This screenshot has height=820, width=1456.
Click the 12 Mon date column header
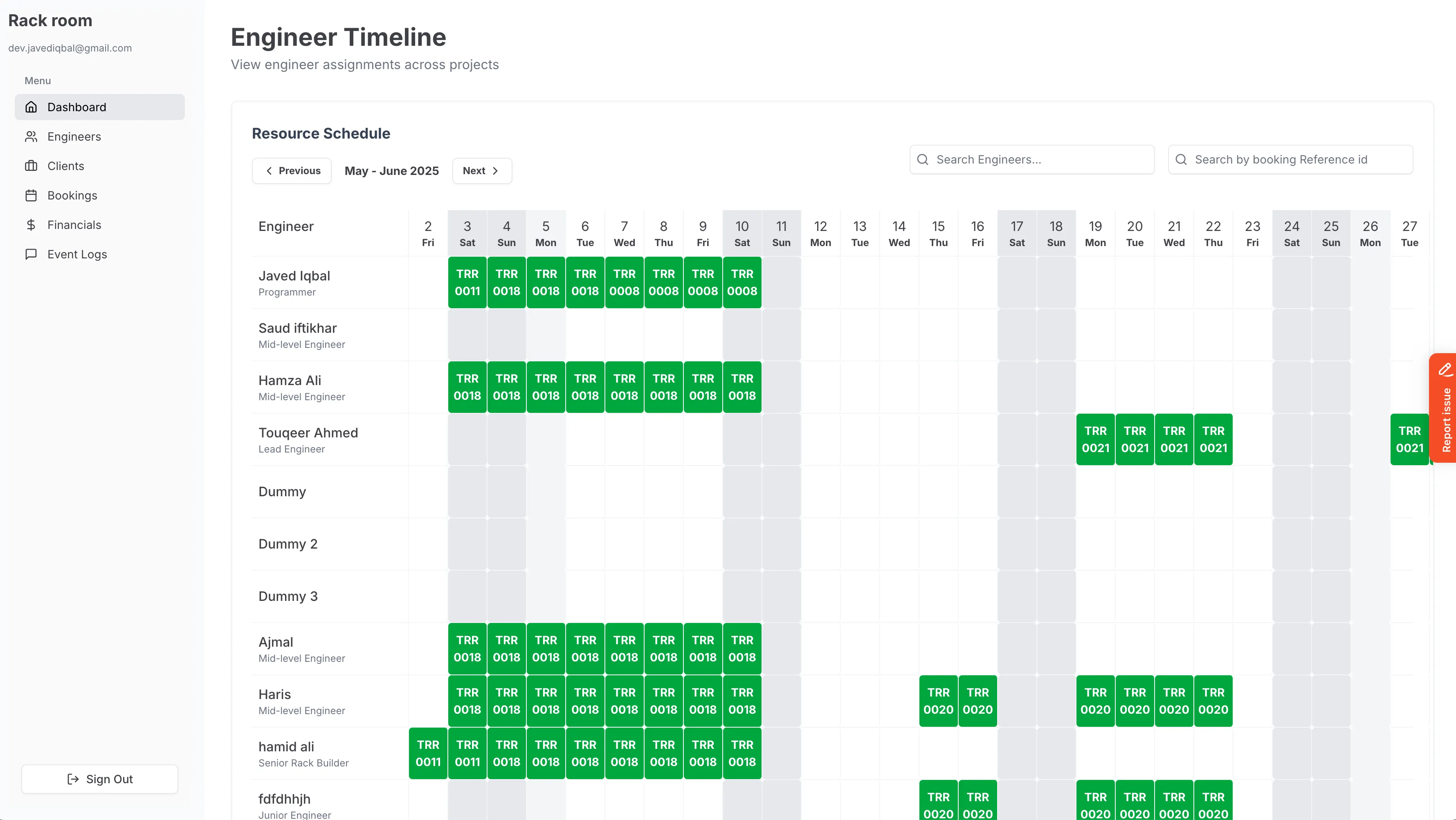(821, 234)
